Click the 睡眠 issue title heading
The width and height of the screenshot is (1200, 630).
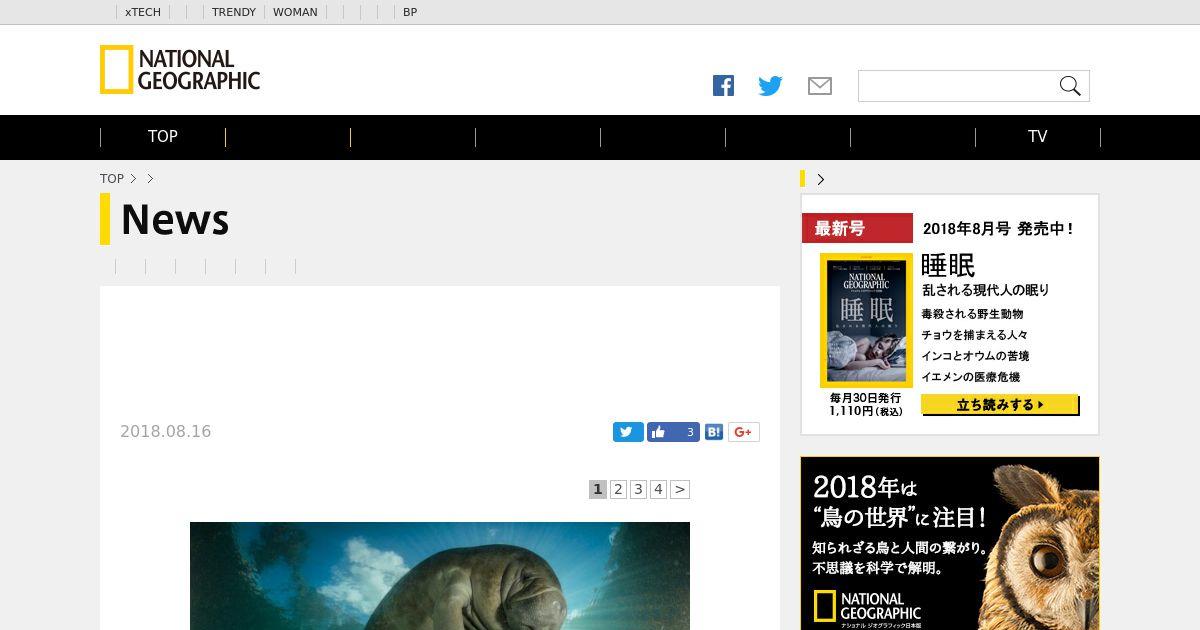pos(948,266)
